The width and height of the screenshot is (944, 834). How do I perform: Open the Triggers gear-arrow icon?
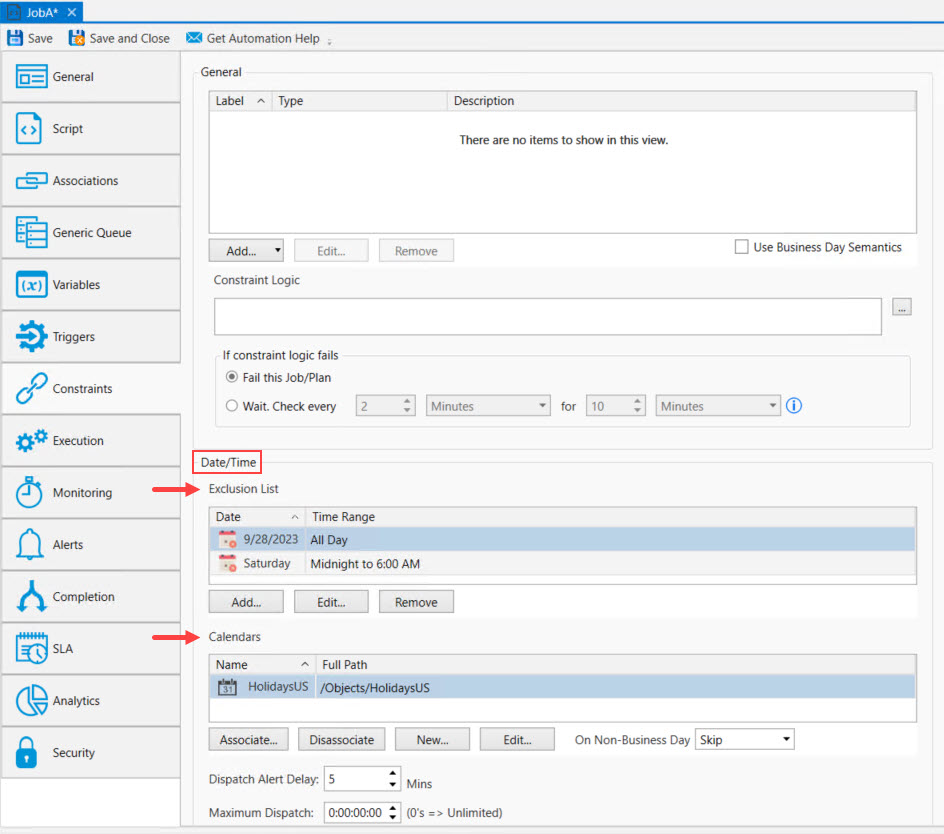[x=31, y=337]
